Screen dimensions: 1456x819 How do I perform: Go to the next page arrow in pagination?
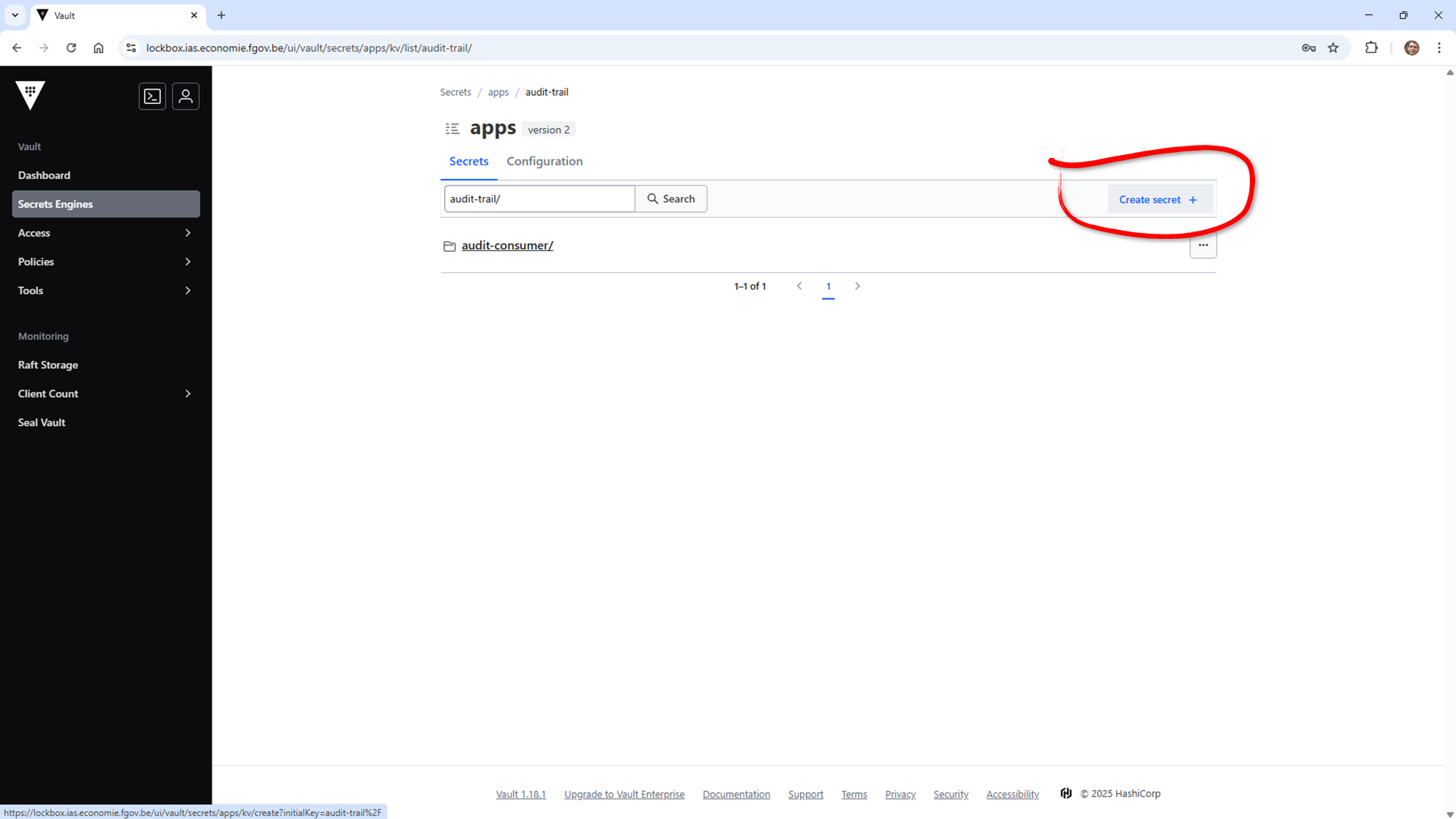point(858,286)
